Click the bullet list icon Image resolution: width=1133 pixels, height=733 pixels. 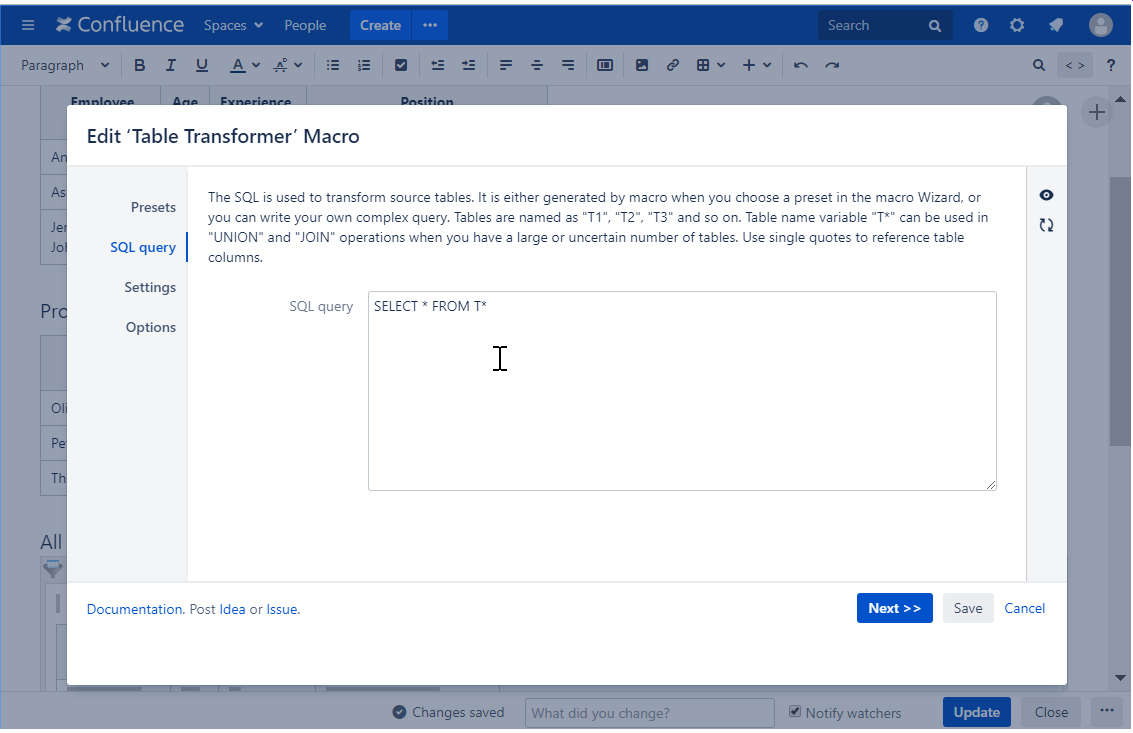point(333,65)
